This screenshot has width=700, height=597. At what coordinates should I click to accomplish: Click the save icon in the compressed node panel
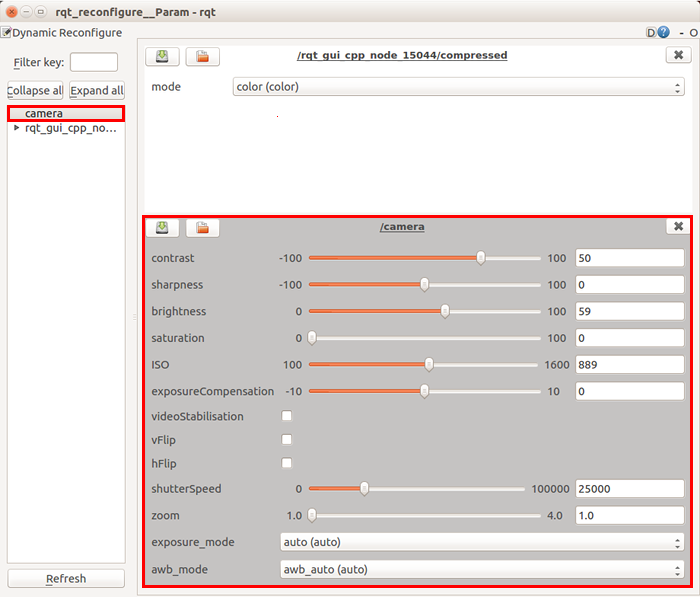[162, 56]
